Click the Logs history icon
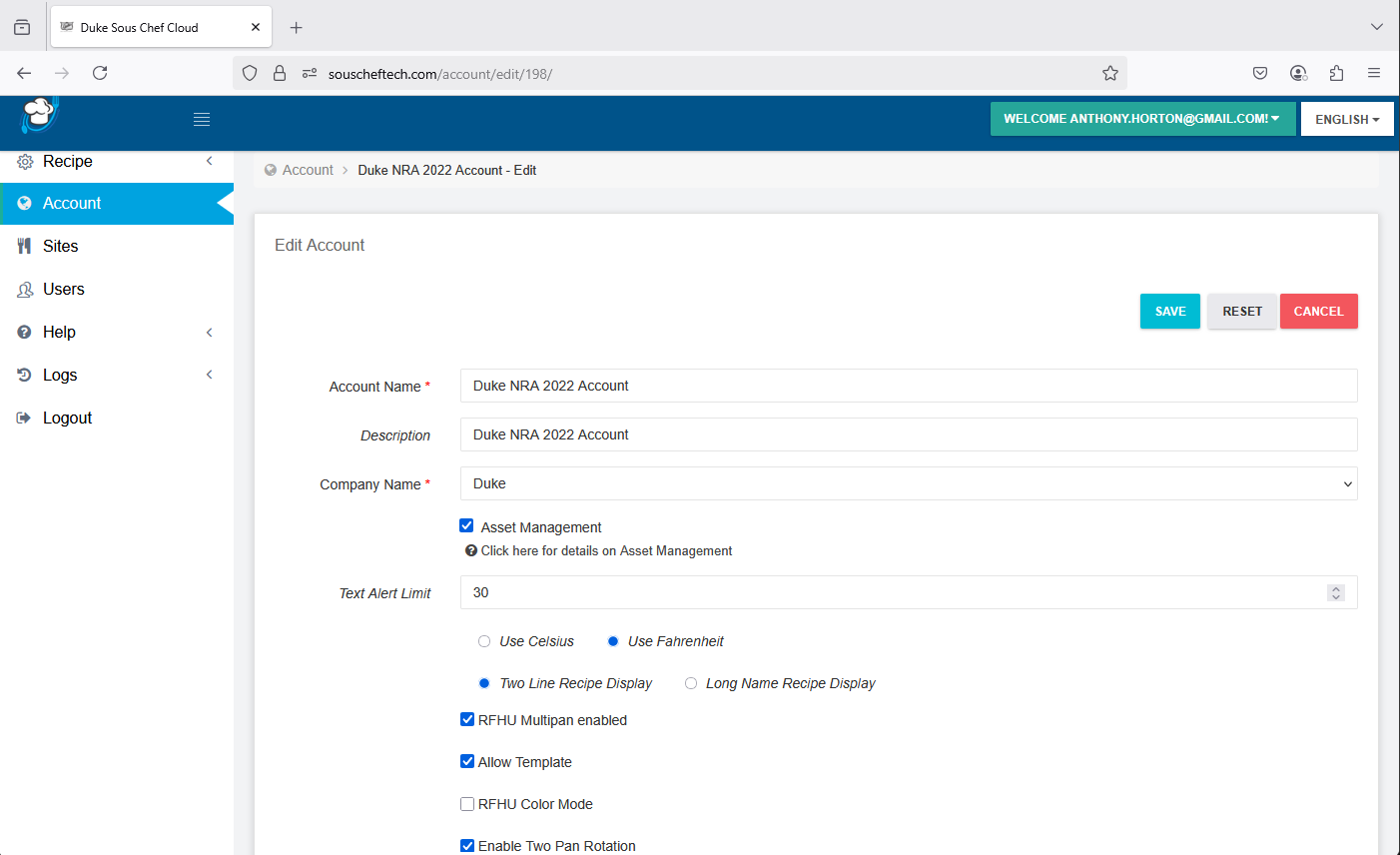Image resolution: width=1400 pixels, height=855 pixels. pos(25,375)
